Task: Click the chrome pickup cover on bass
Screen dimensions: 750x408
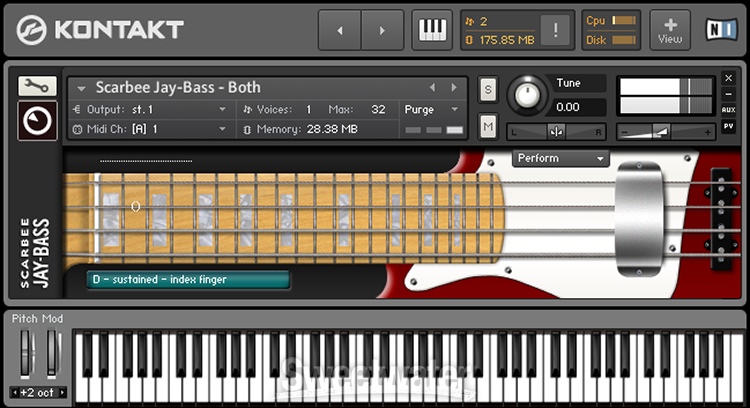Action: [x=639, y=219]
